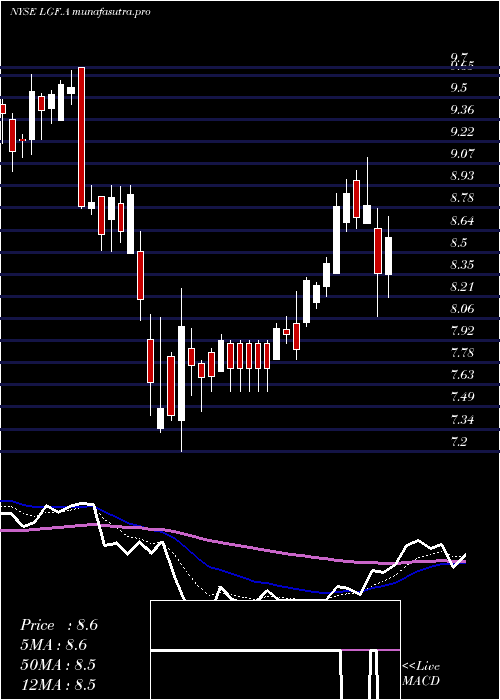The image size is (500, 700).
Task: Click the 9.36 price axis label
Action: point(462,110)
